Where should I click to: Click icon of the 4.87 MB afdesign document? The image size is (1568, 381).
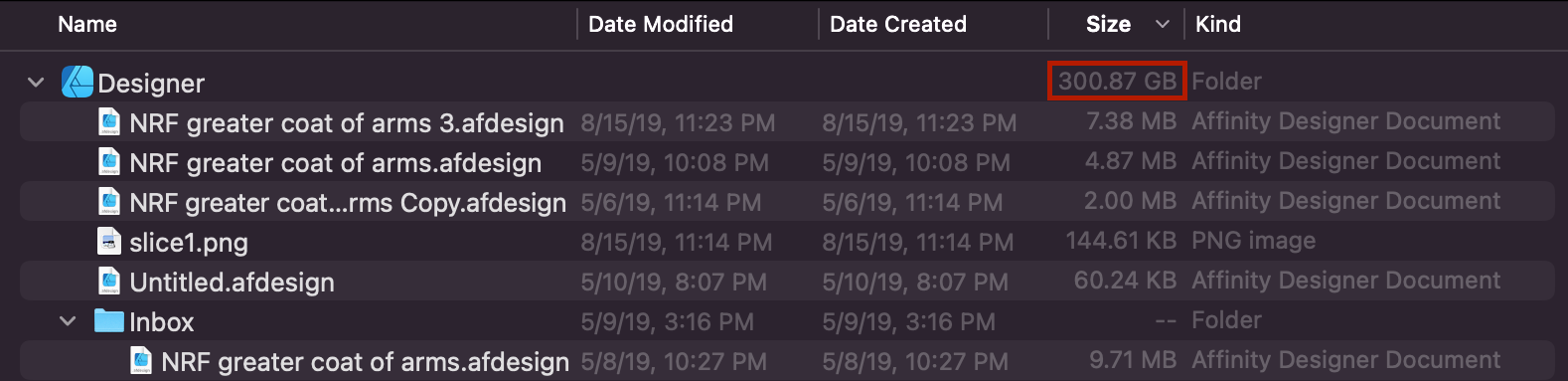pyautogui.click(x=110, y=162)
